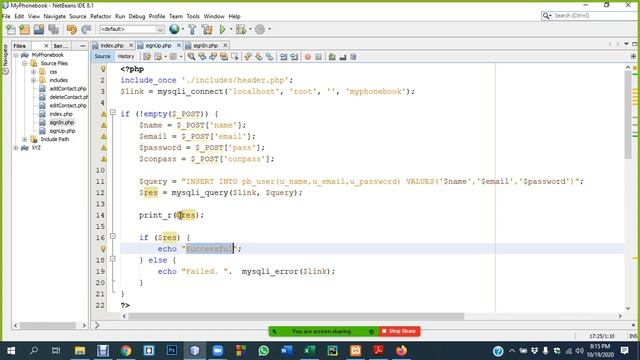Click the Save All toolbar icon

pos(53,29)
